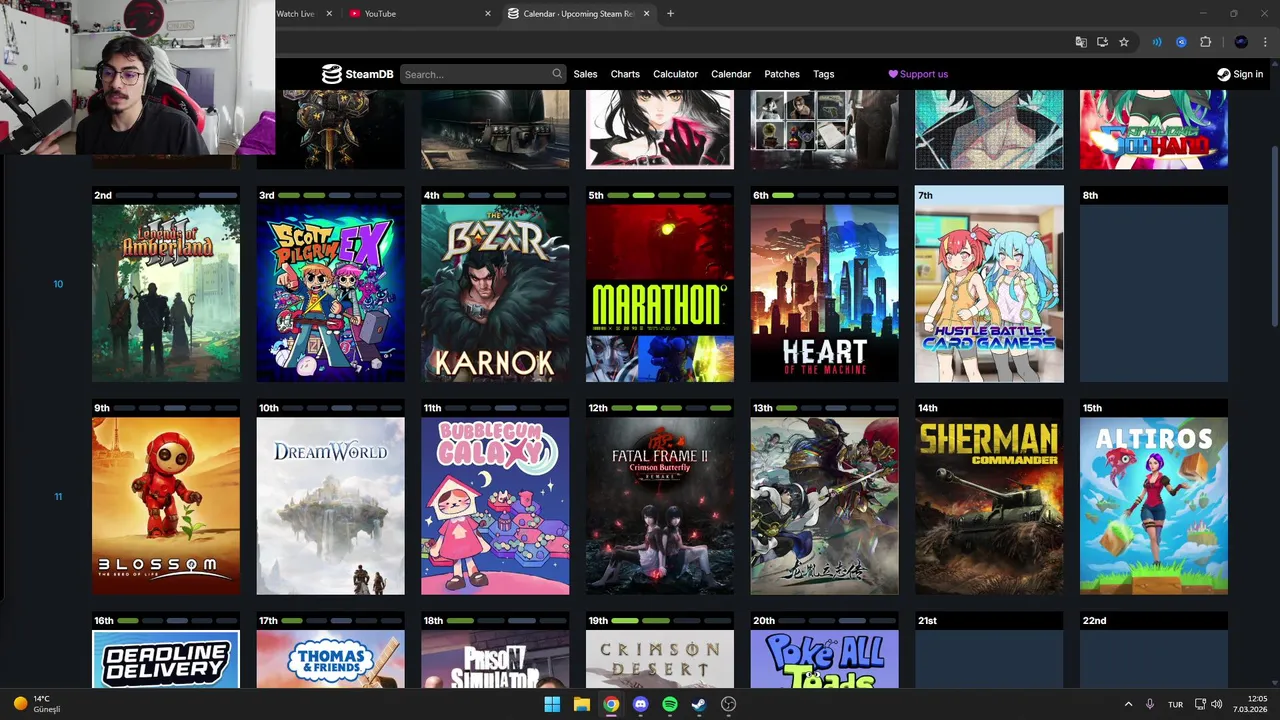The width and height of the screenshot is (1280, 720).
Task: Click week number 11 label
Action: pyautogui.click(x=58, y=497)
